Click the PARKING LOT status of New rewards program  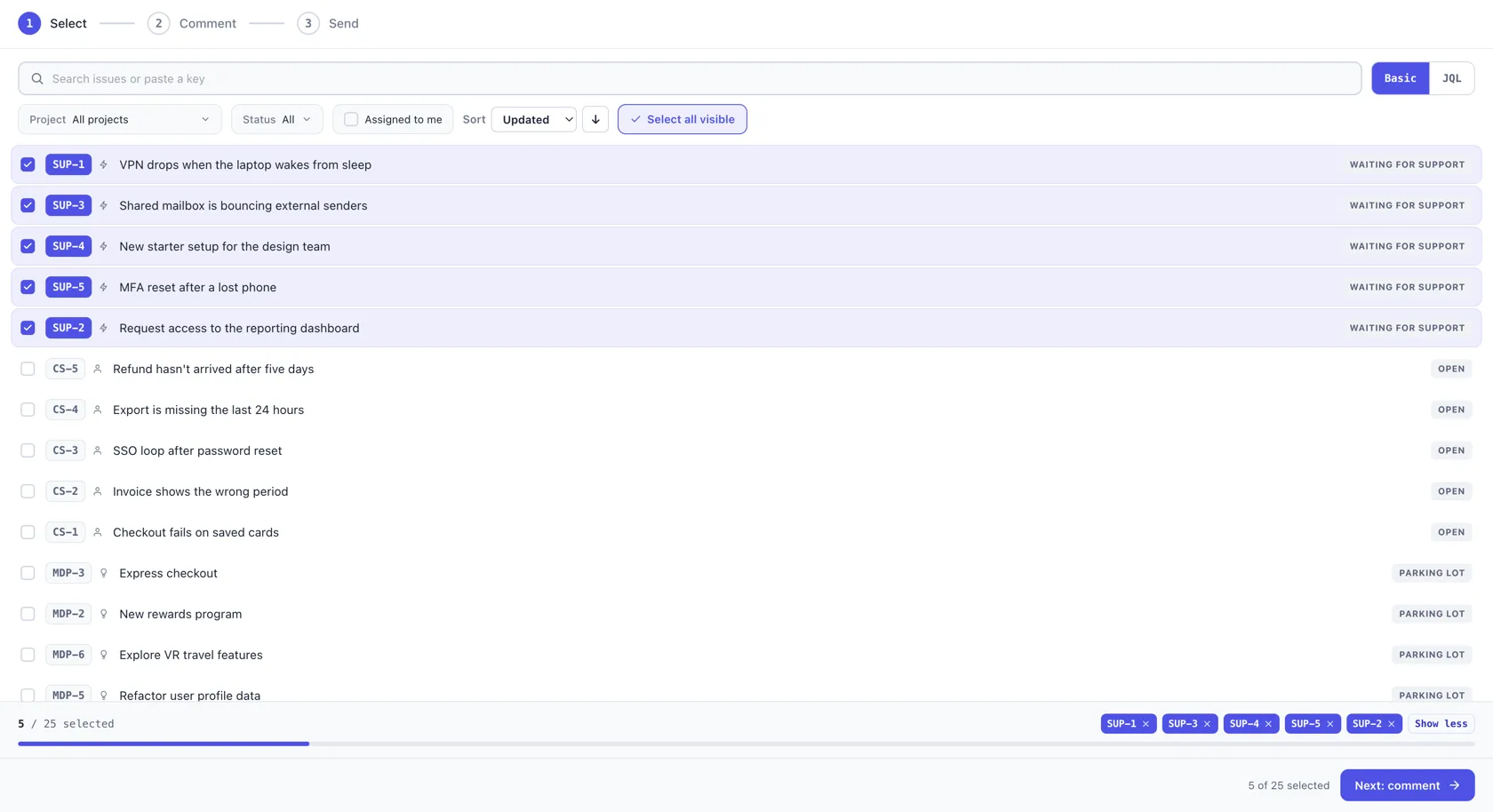(1432, 614)
